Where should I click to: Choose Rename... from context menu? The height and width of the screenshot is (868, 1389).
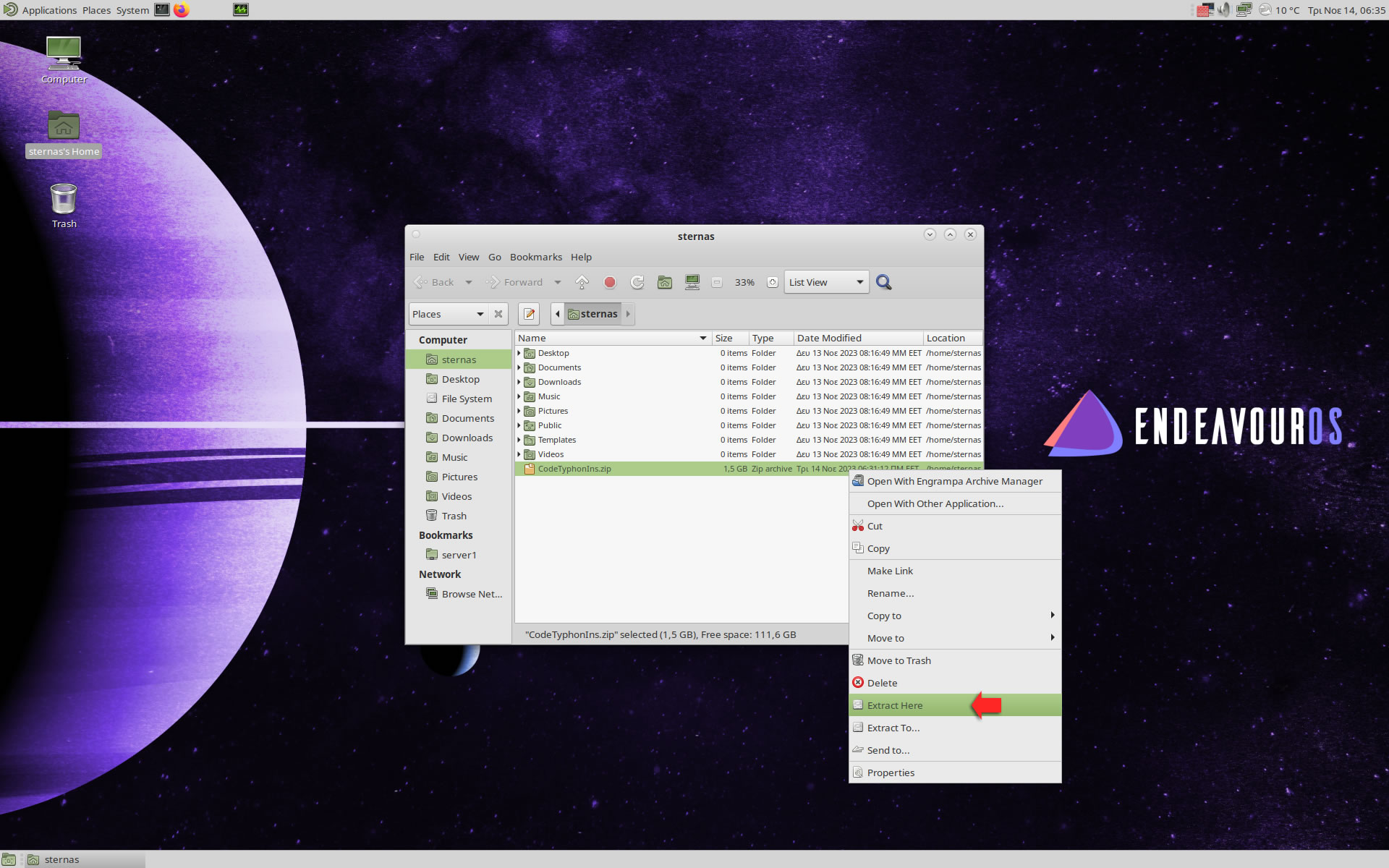(x=955, y=593)
